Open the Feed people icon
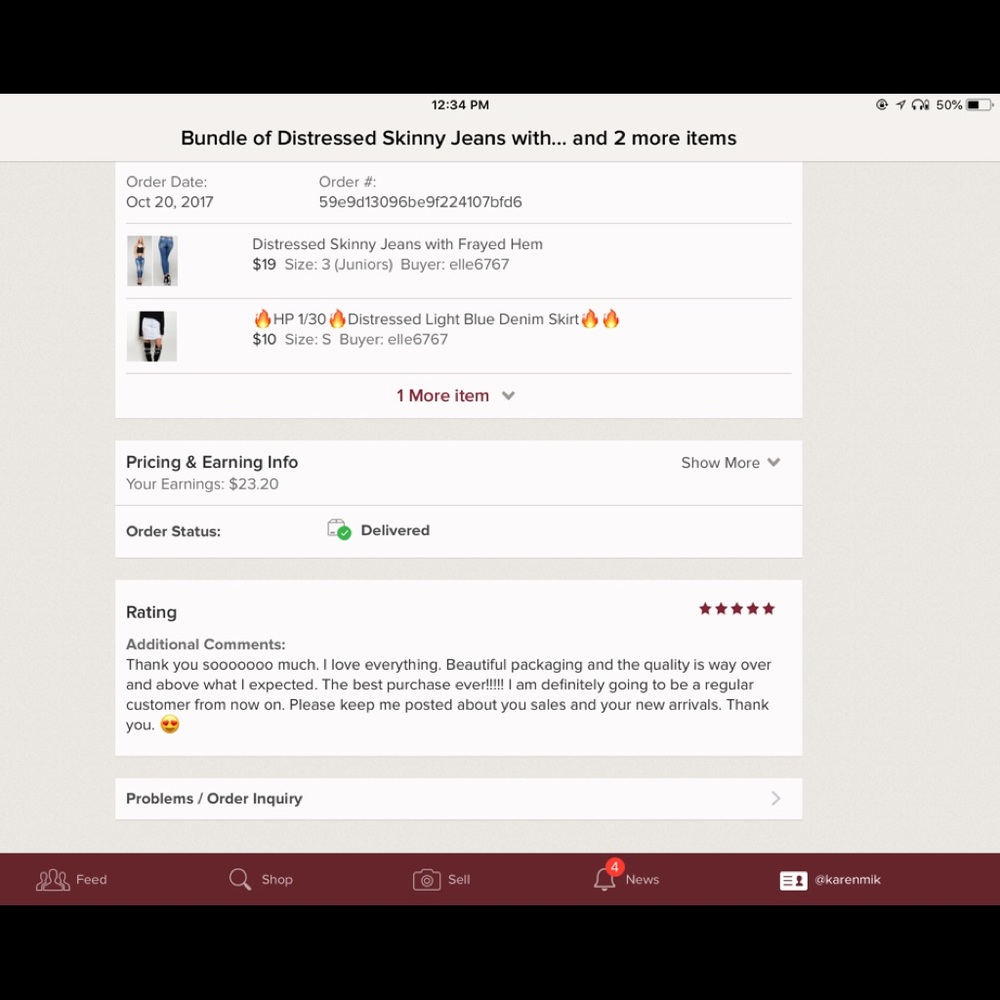Screen dimensions: 1000x1000 tap(53, 879)
